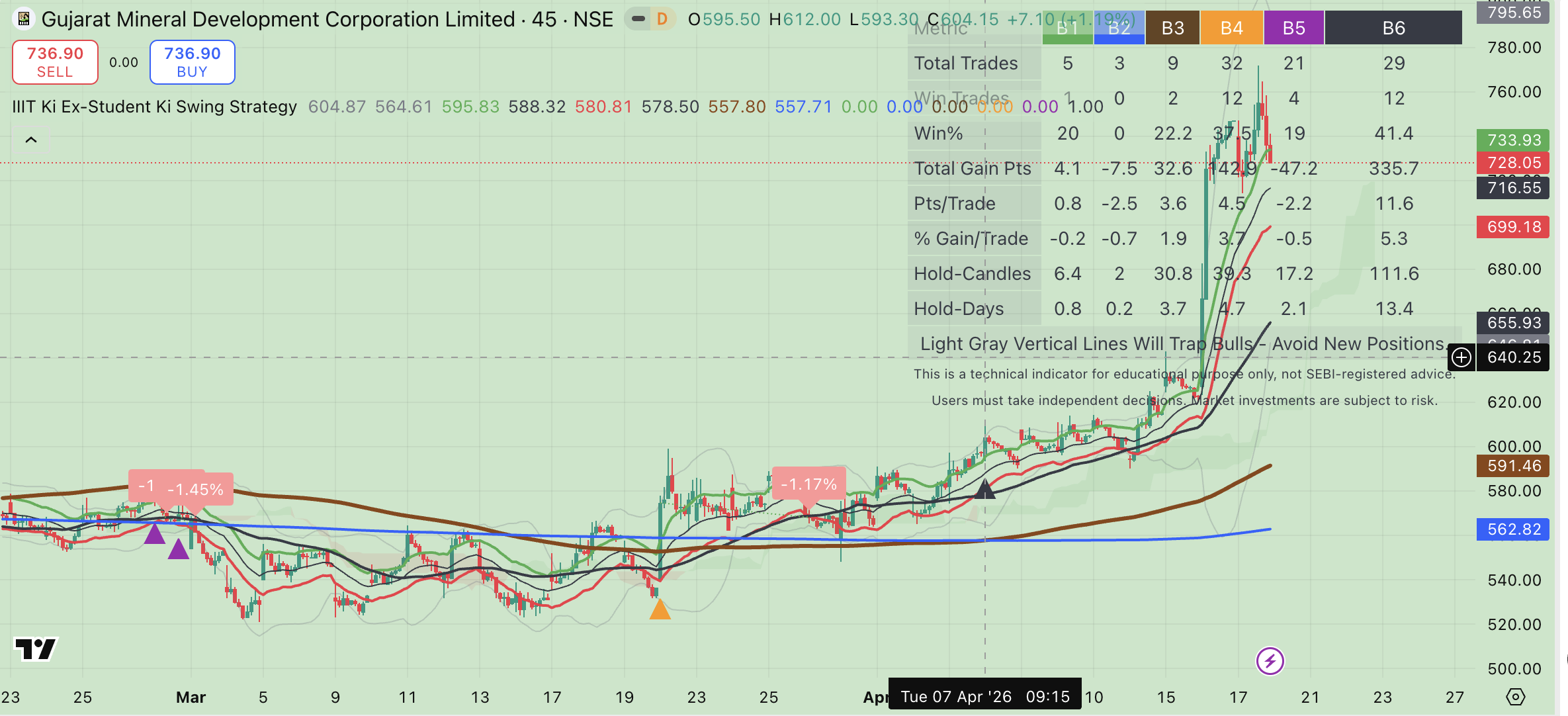Click the 780.00 price axis label
This screenshot has width=1568, height=716.
[1514, 48]
